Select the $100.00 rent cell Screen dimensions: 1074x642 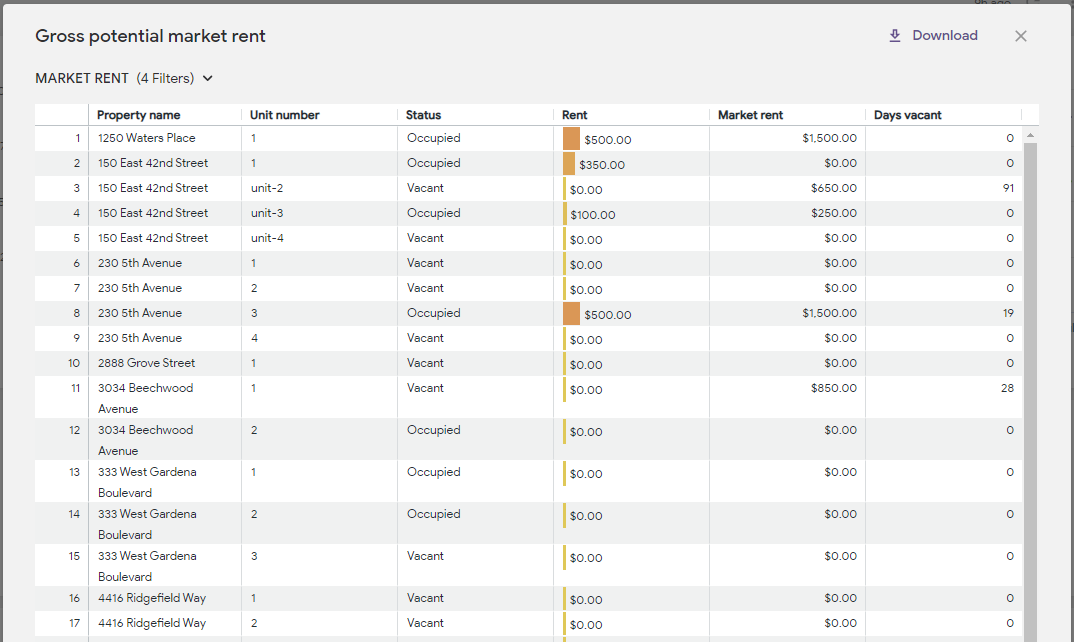631,214
